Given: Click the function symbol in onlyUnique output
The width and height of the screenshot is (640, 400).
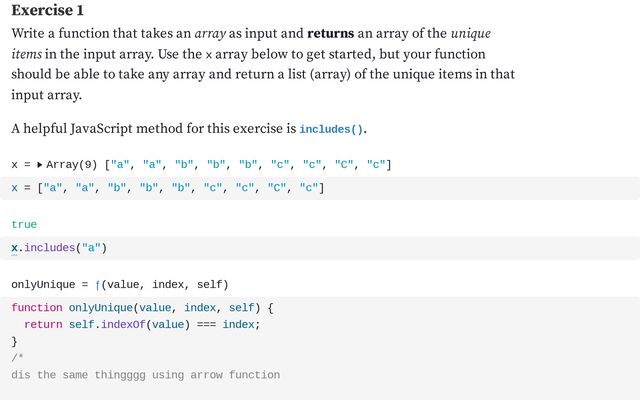Looking at the screenshot, I should [x=97, y=284].
